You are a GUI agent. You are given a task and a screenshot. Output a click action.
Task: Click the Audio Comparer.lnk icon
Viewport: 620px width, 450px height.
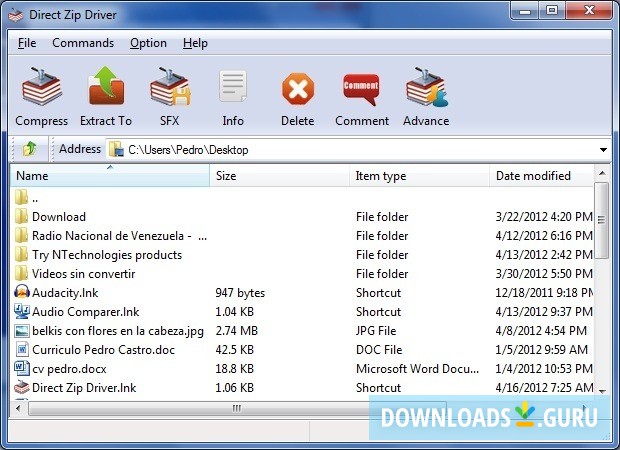[x=22, y=311]
